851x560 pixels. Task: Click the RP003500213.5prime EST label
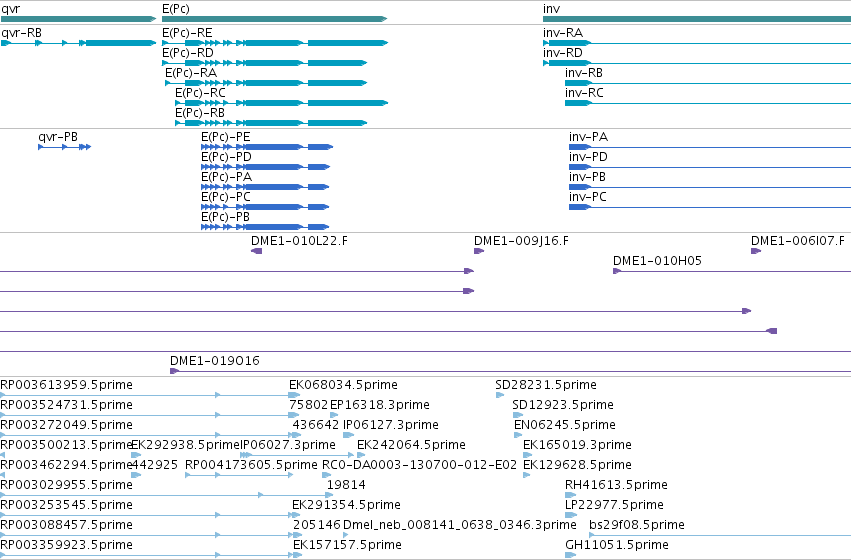point(66,445)
